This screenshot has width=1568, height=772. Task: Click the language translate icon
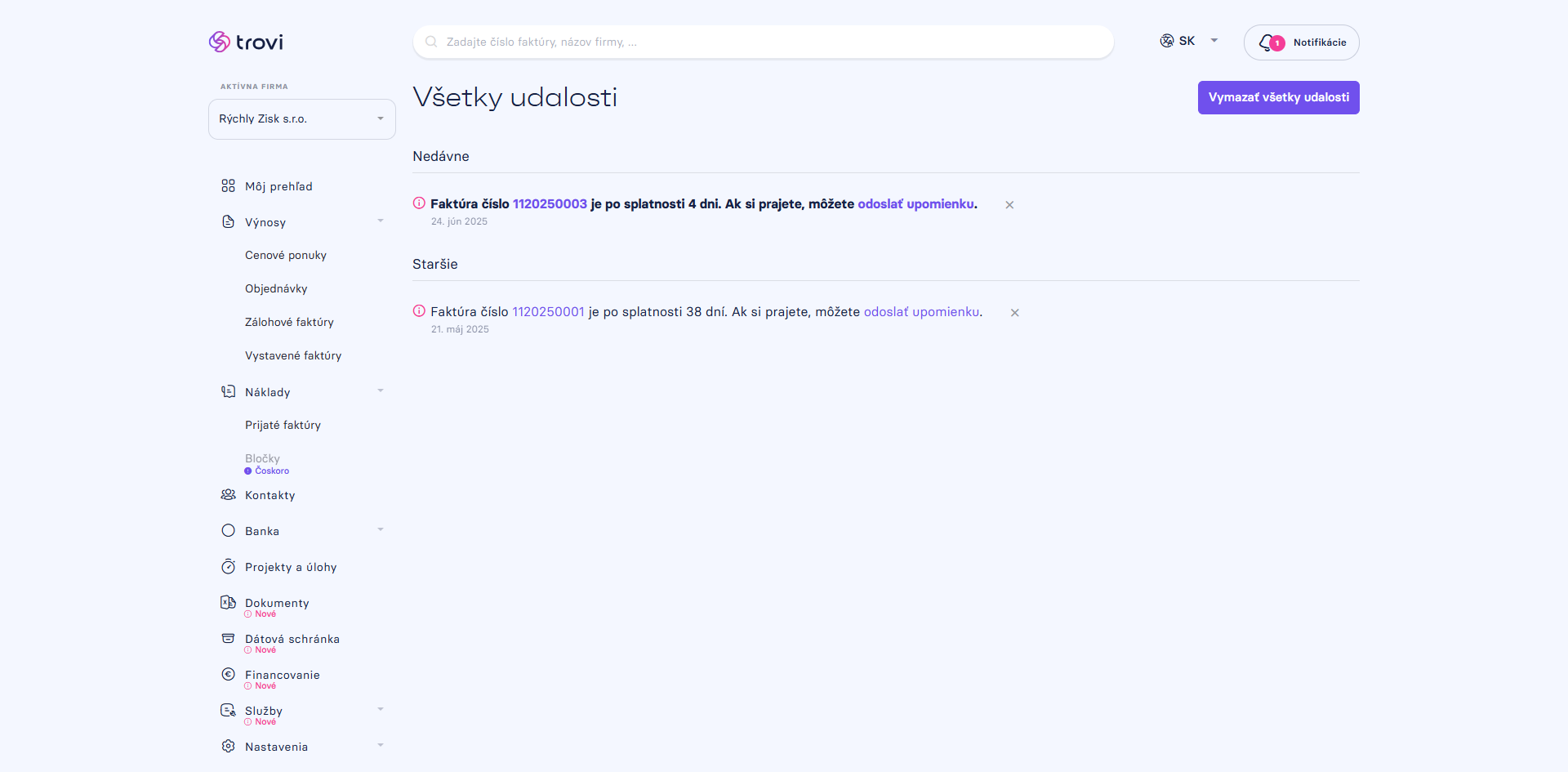click(1167, 41)
